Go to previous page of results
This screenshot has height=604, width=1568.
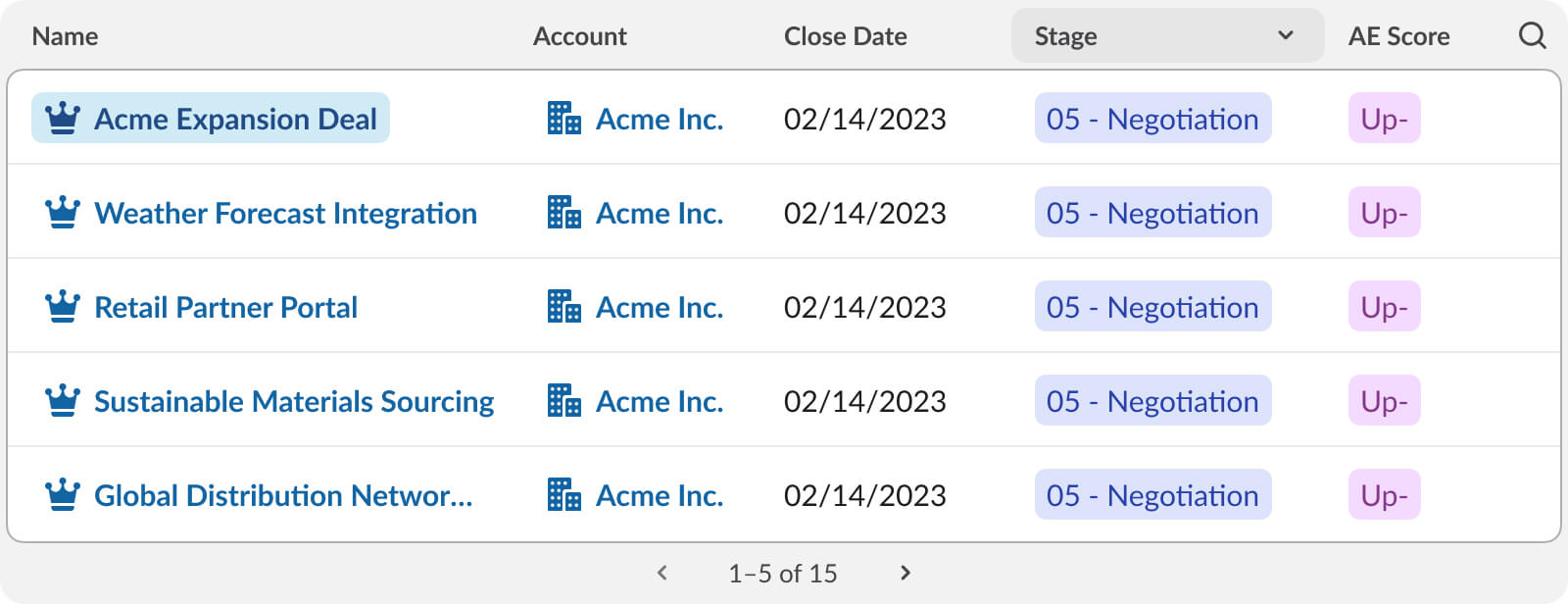pos(662,573)
